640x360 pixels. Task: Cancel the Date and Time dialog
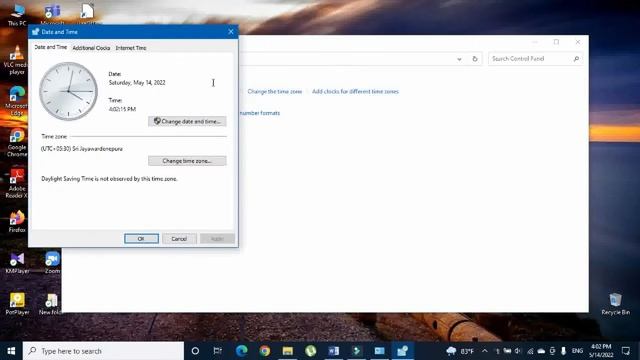click(x=179, y=239)
